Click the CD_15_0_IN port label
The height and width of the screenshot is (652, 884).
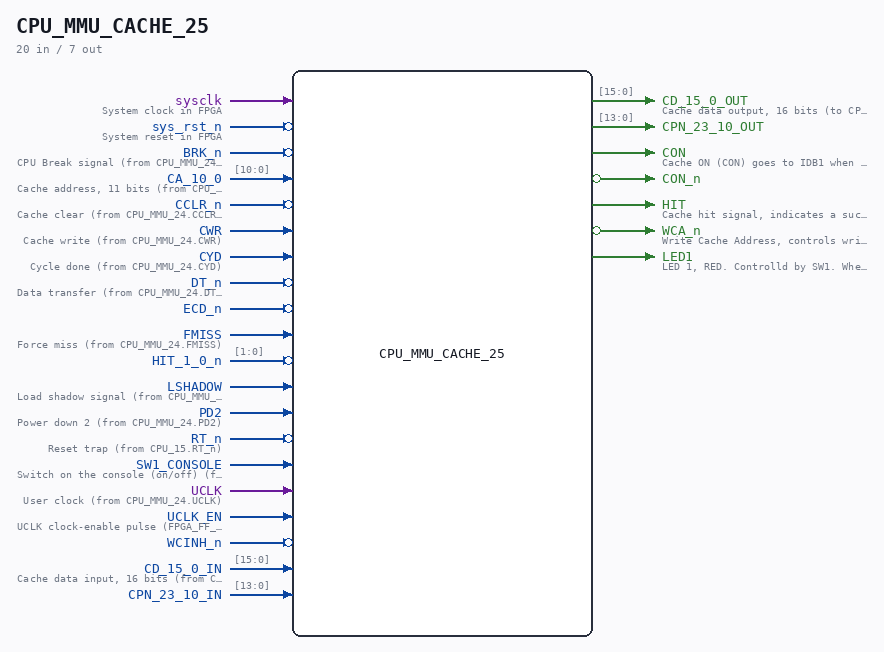point(183,568)
